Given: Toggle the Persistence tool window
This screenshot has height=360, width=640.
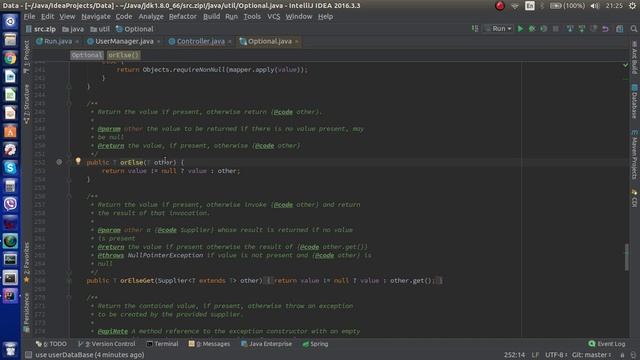Looking at the screenshot, I should pyautogui.click(x=27, y=312).
